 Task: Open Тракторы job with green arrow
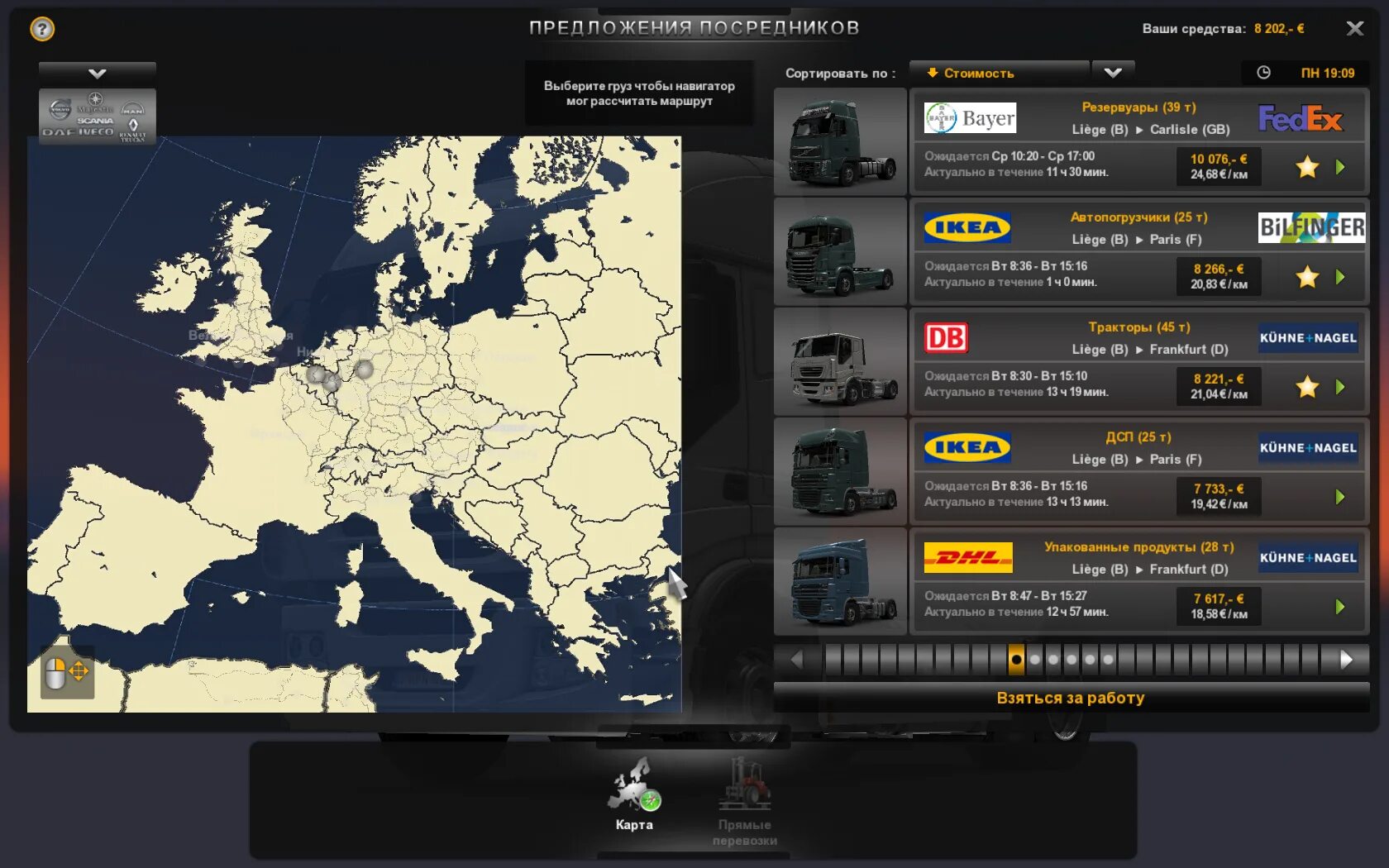pyautogui.click(x=1340, y=387)
